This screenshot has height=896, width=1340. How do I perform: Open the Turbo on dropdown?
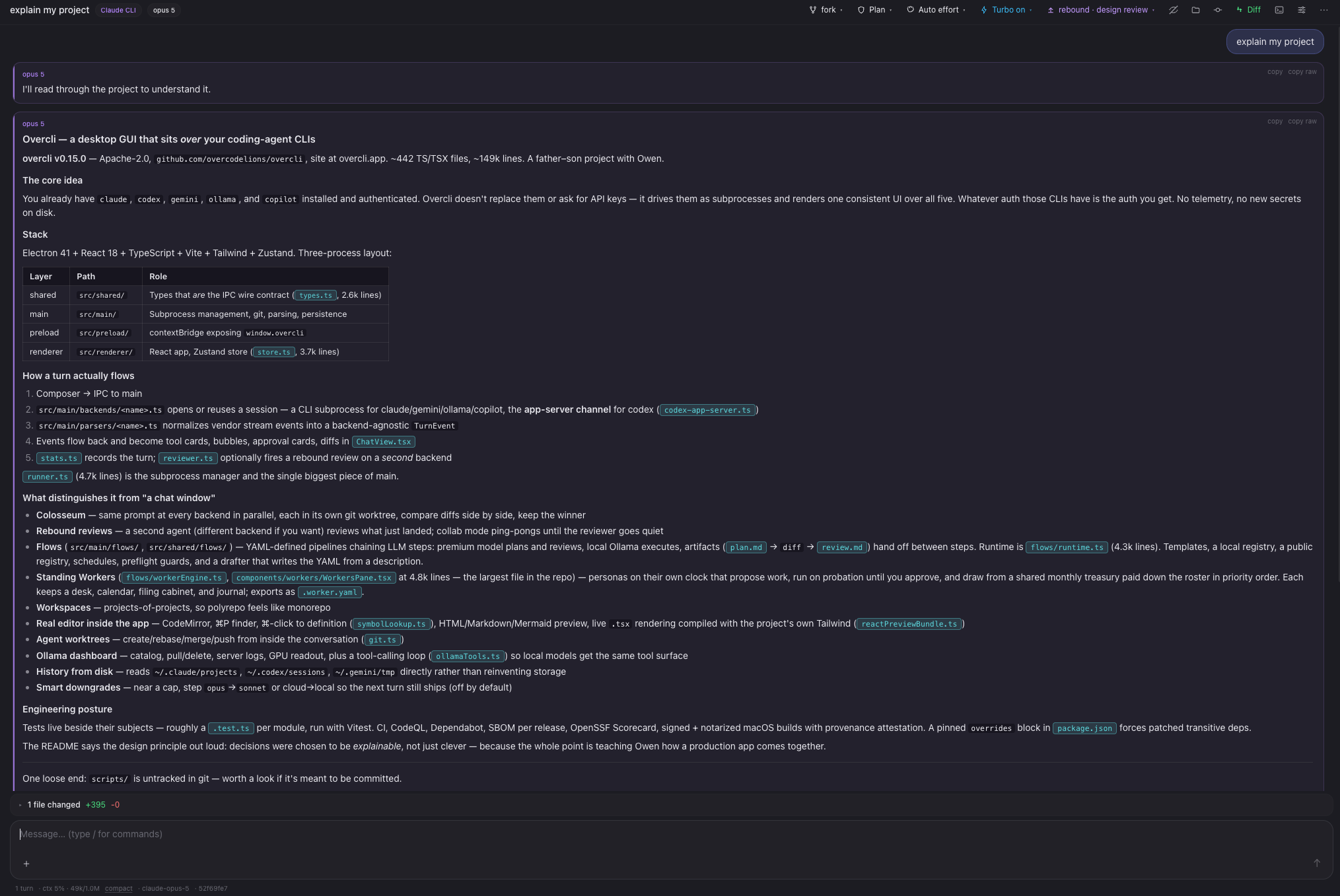[1006, 10]
